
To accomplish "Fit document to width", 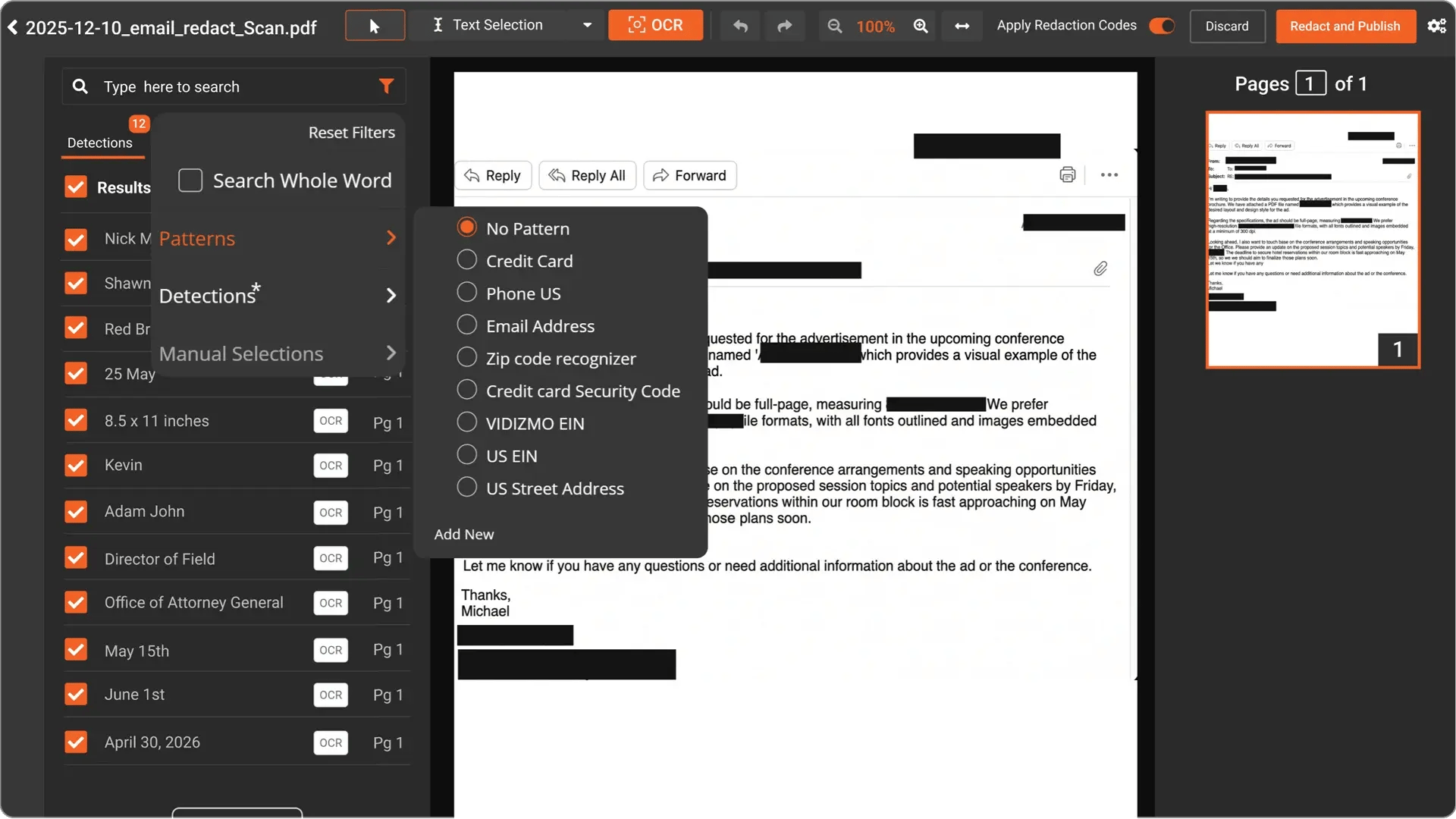I will tap(962, 26).
